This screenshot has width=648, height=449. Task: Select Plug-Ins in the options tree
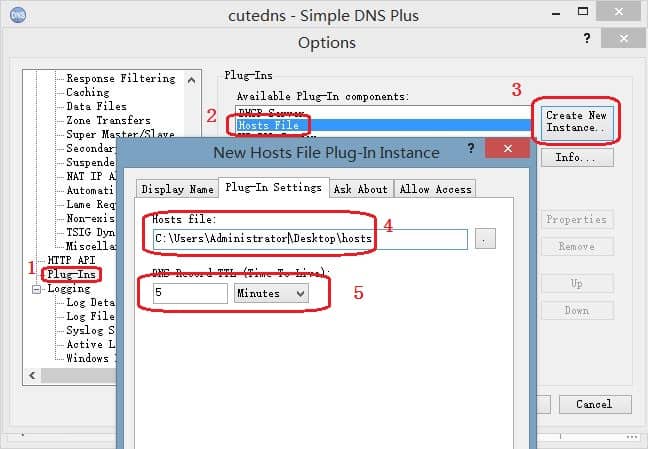point(71,274)
